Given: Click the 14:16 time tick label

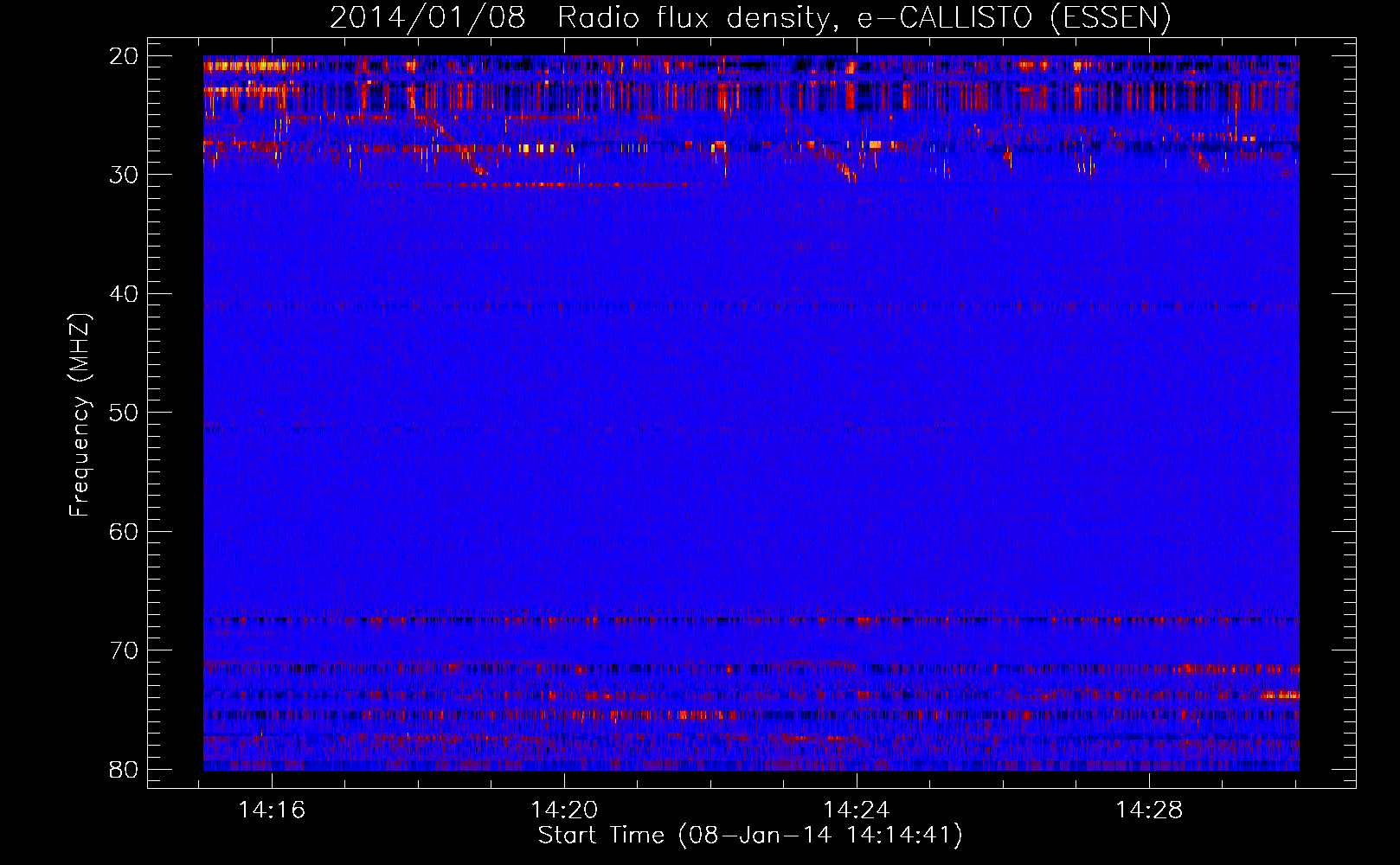Looking at the screenshot, I should (272, 811).
